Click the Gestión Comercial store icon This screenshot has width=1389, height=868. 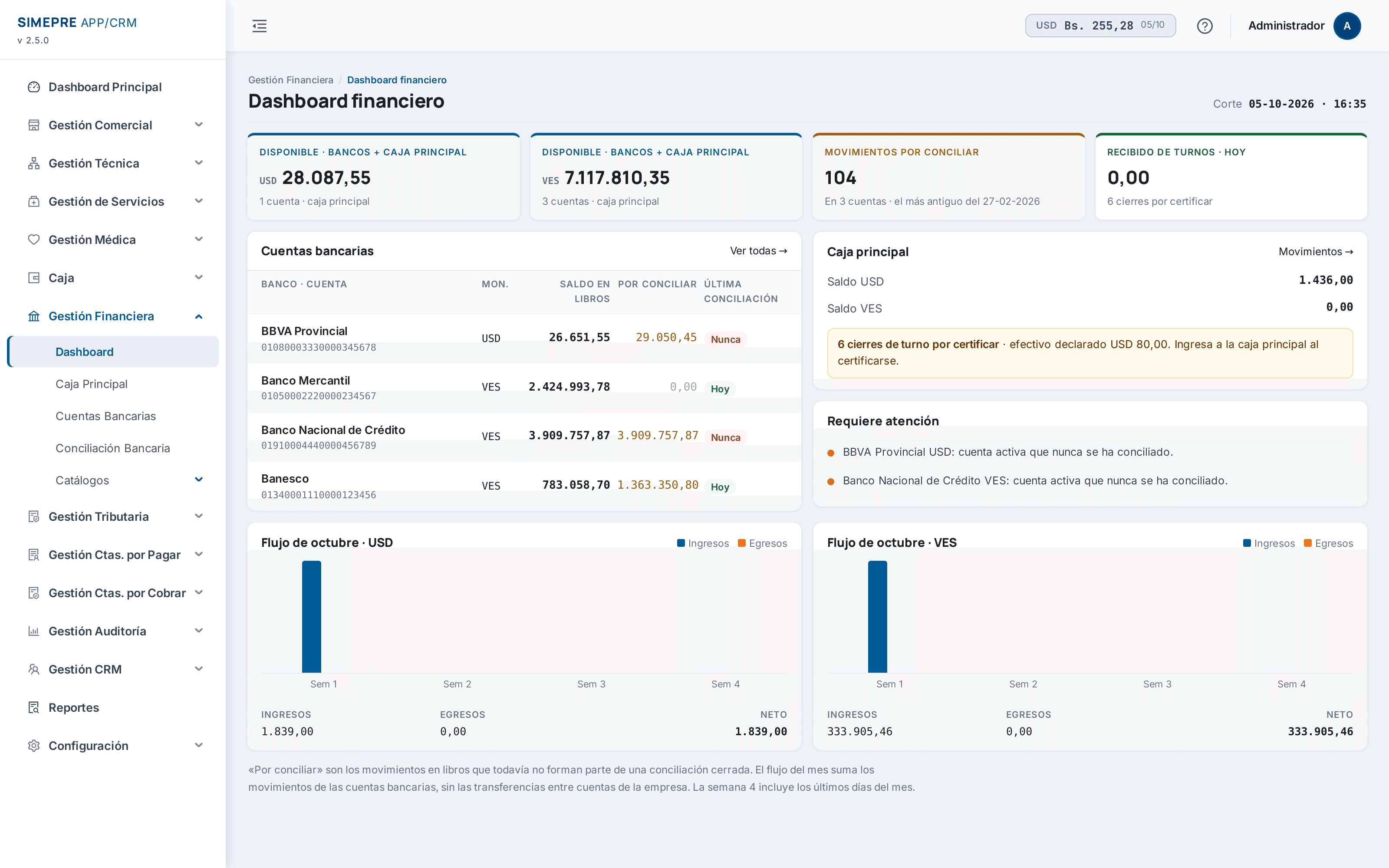(34, 125)
